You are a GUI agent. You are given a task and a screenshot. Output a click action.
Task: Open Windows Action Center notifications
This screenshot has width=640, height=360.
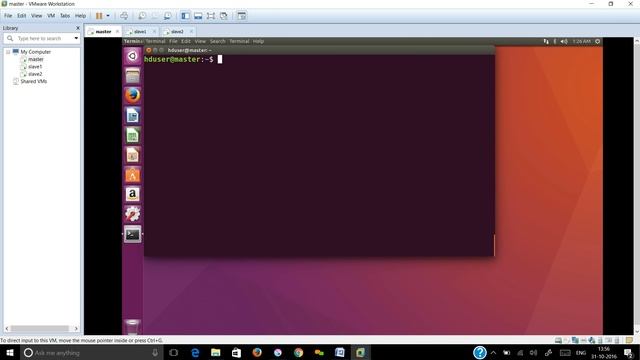coord(629,353)
